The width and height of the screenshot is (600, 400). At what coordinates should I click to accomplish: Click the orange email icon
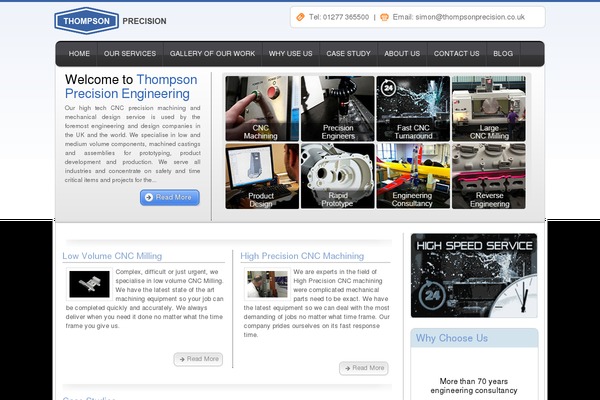(x=384, y=17)
